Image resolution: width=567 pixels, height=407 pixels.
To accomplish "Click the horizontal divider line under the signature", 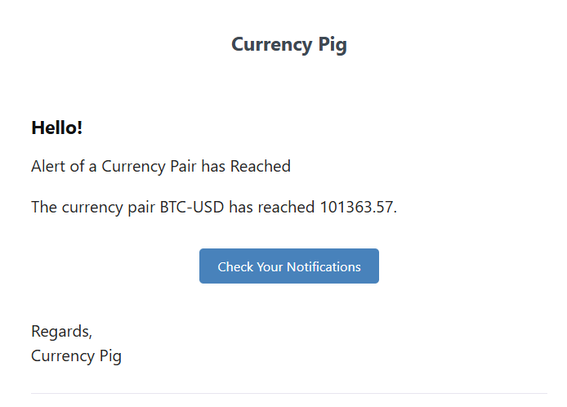I will (x=289, y=393).
